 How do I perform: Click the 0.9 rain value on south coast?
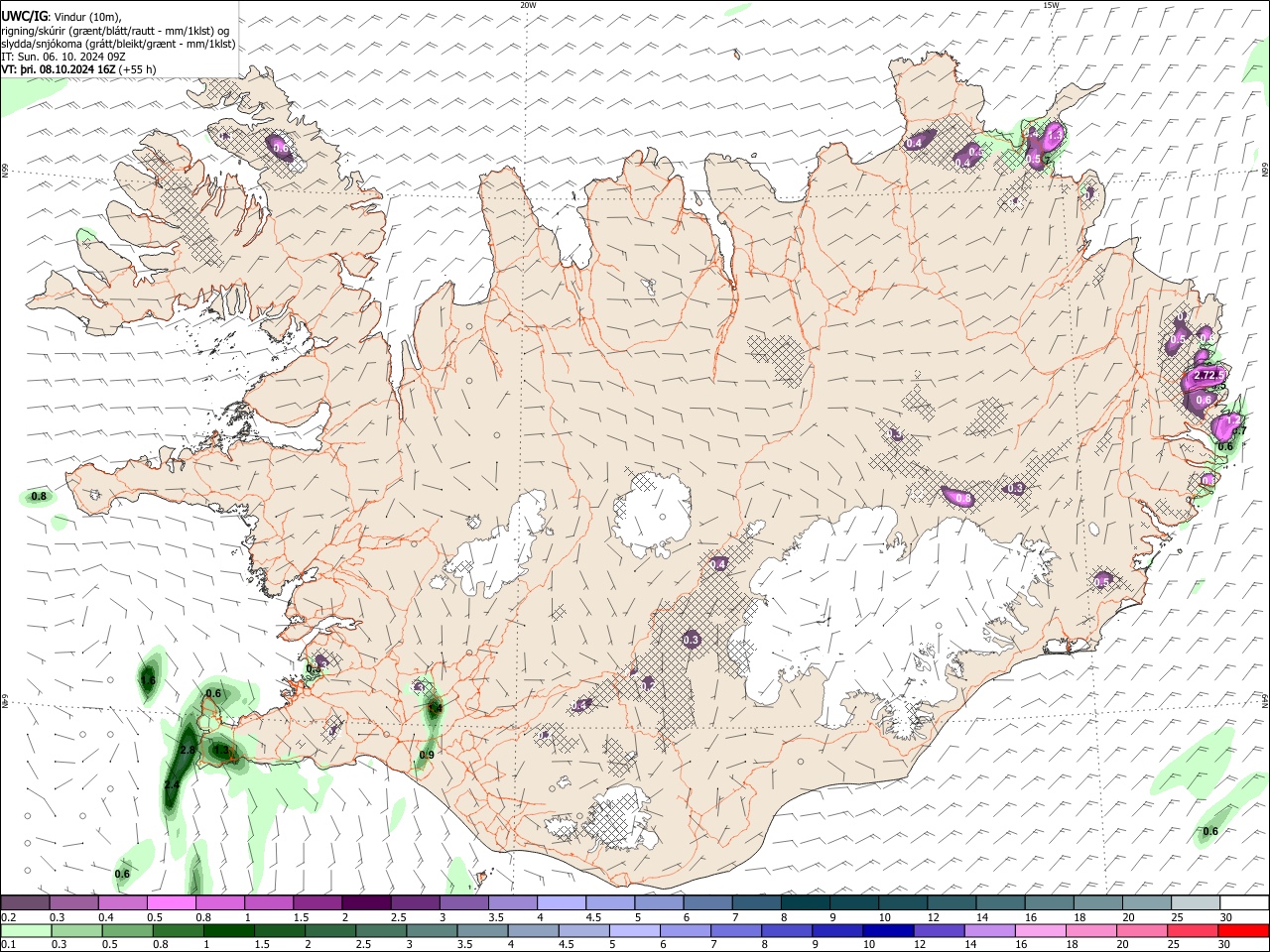427,755
